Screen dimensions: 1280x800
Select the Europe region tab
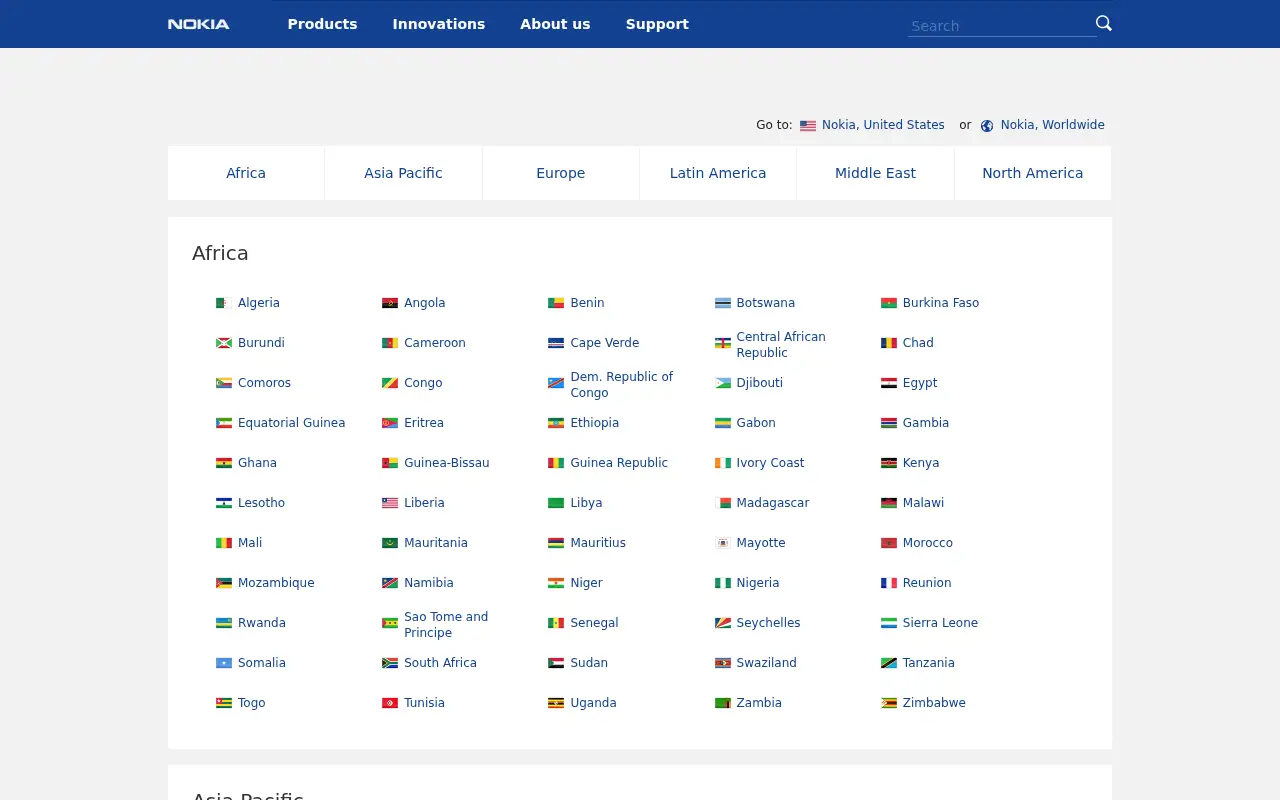[561, 173]
